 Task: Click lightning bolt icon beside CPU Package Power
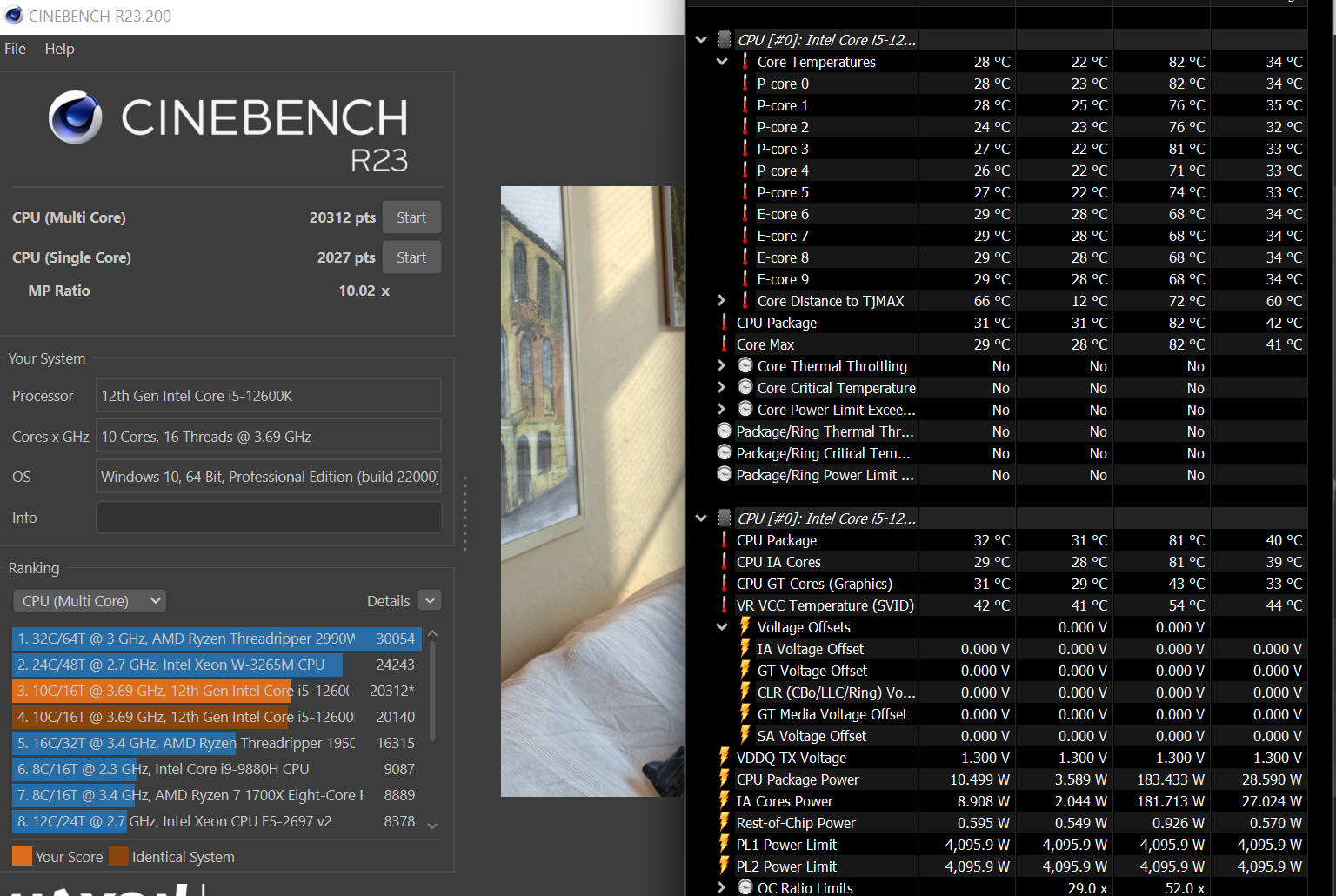click(725, 779)
